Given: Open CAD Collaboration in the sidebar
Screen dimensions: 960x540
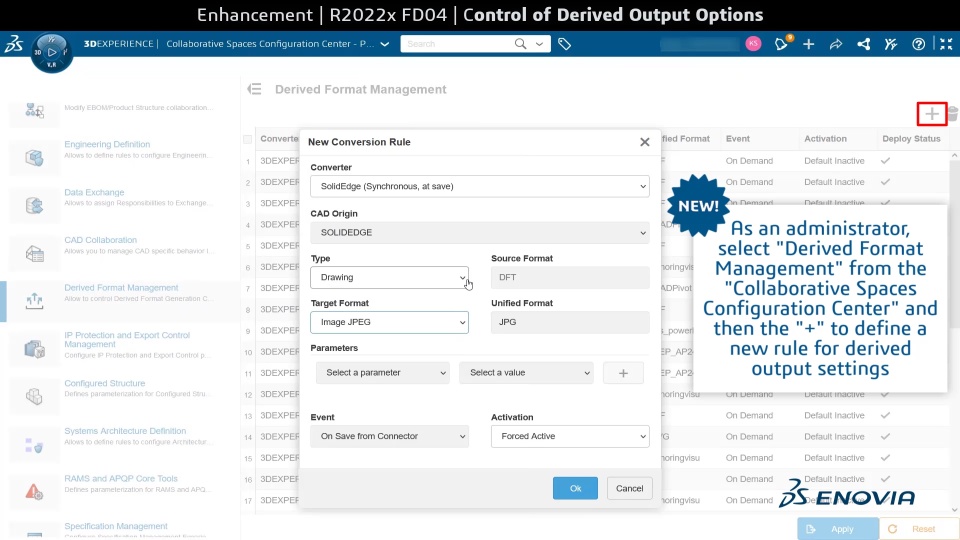Looking at the screenshot, I should [100, 240].
